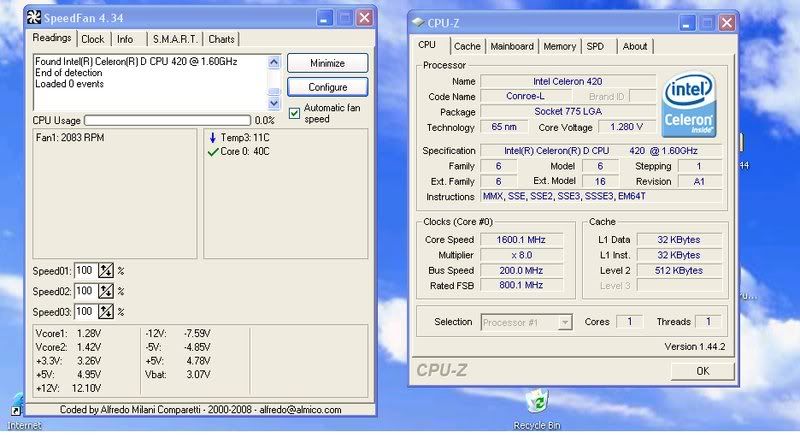
Task: Click the Vbat 3.07V reading
Action: (178, 374)
